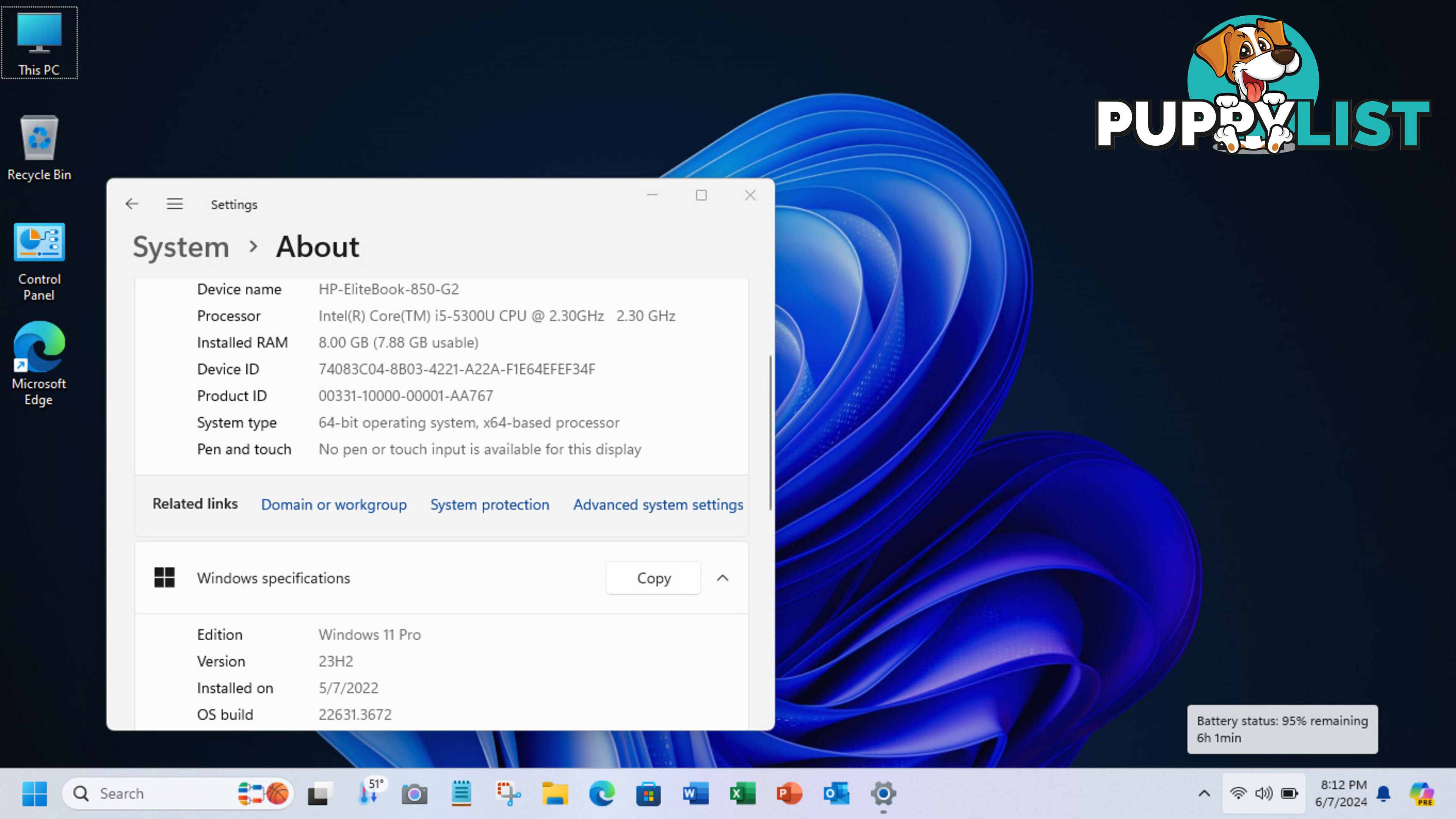Click the Product ID value 00331-10000-00001-AA767
Image resolution: width=1456 pixels, height=819 pixels.
click(x=406, y=396)
